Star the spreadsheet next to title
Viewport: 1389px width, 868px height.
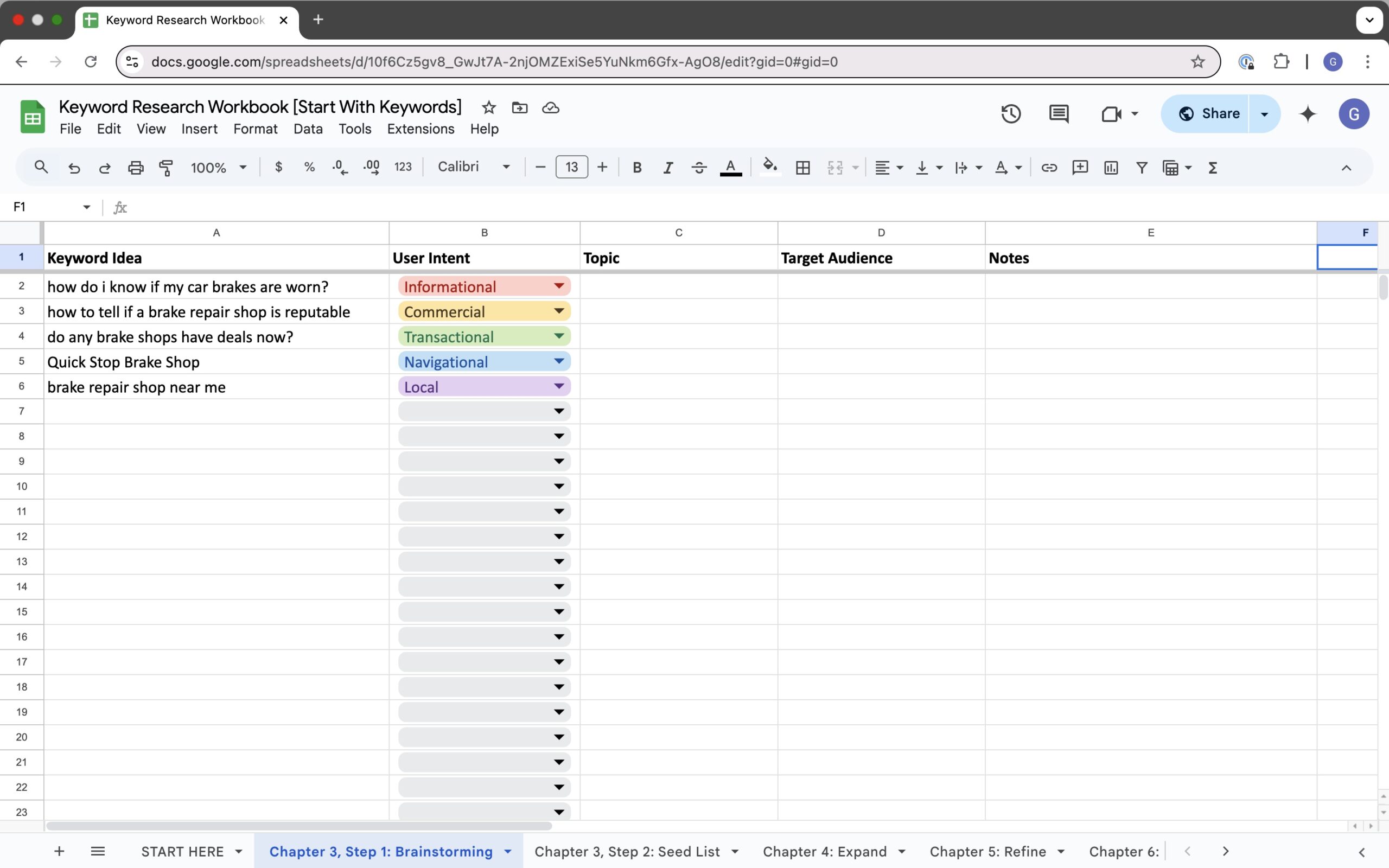pyautogui.click(x=488, y=107)
